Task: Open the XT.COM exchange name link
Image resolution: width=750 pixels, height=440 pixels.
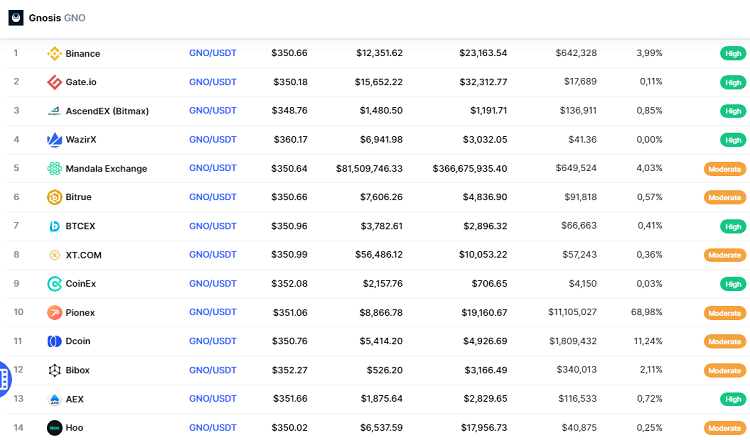Action: pyautogui.click(x=84, y=255)
